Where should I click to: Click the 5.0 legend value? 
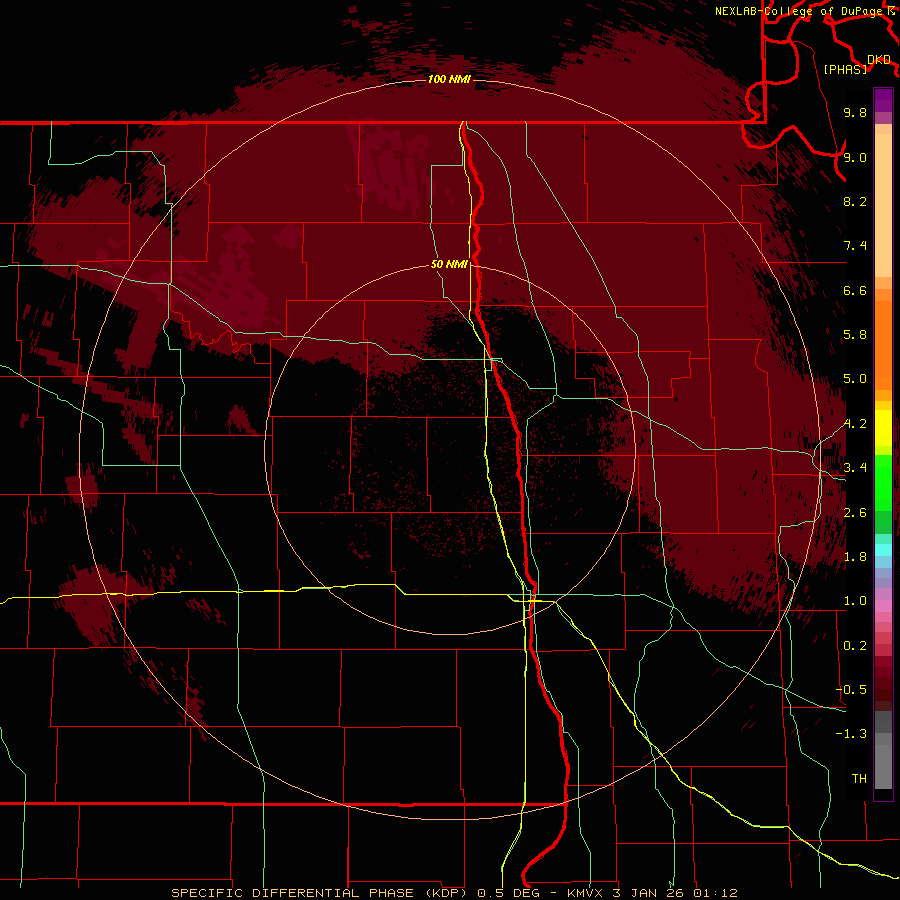[x=855, y=379]
